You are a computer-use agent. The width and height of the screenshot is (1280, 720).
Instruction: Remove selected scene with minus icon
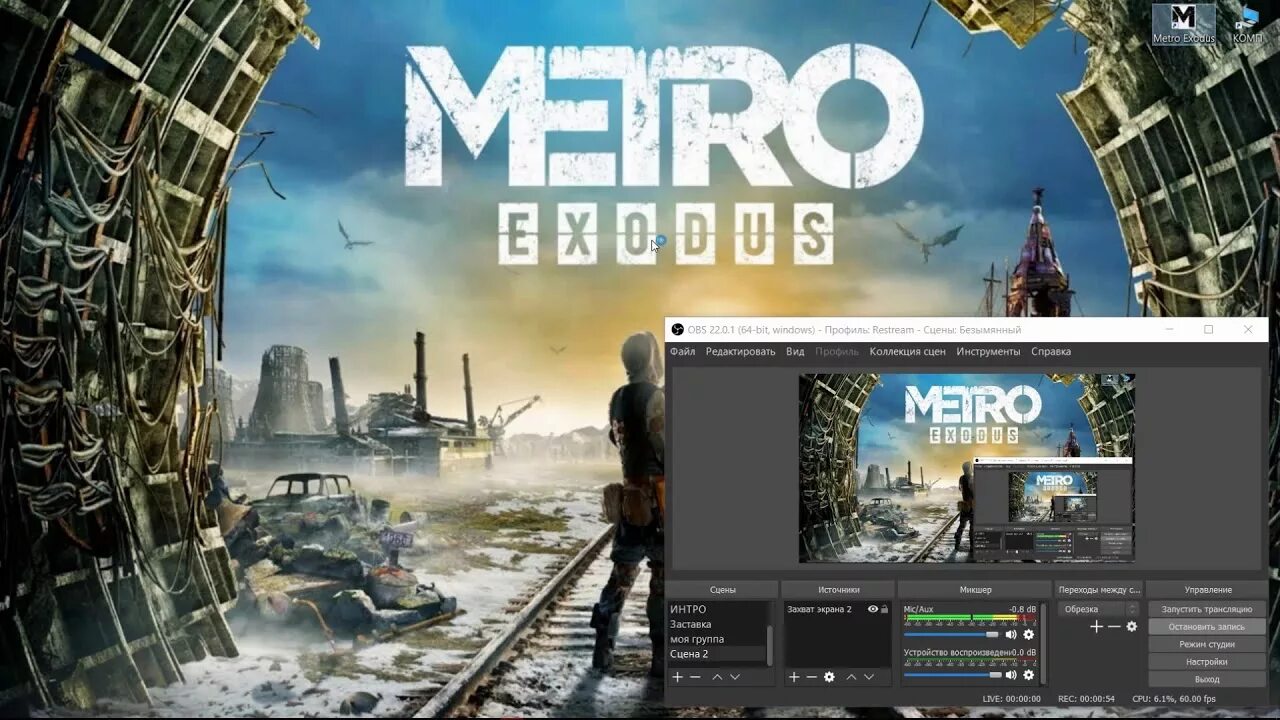[x=695, y=677]
